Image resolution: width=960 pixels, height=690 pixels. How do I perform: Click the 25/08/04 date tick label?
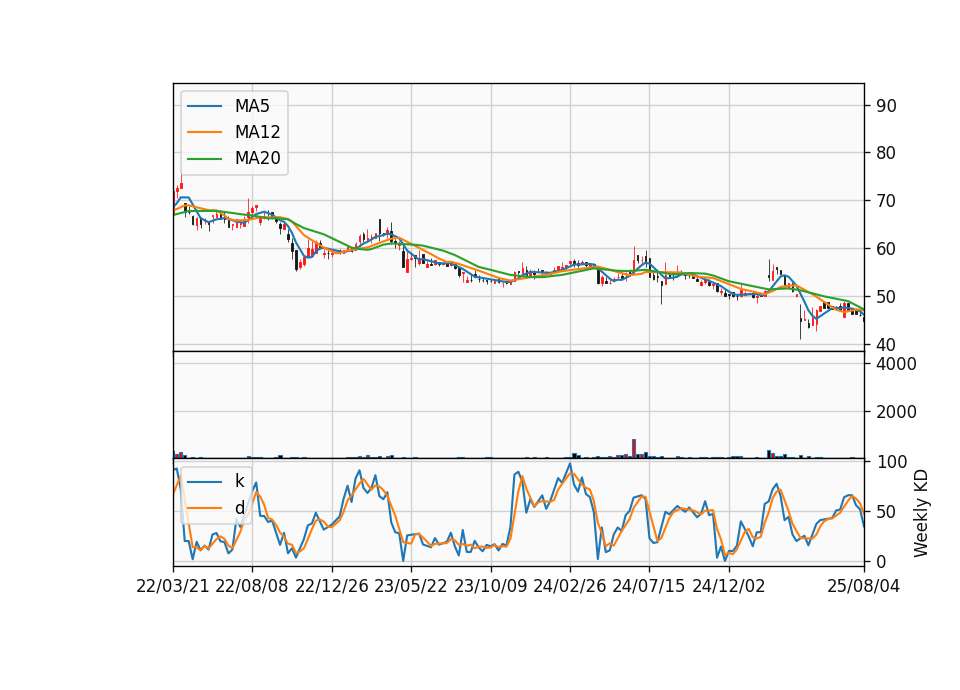[x=864, y=586]
